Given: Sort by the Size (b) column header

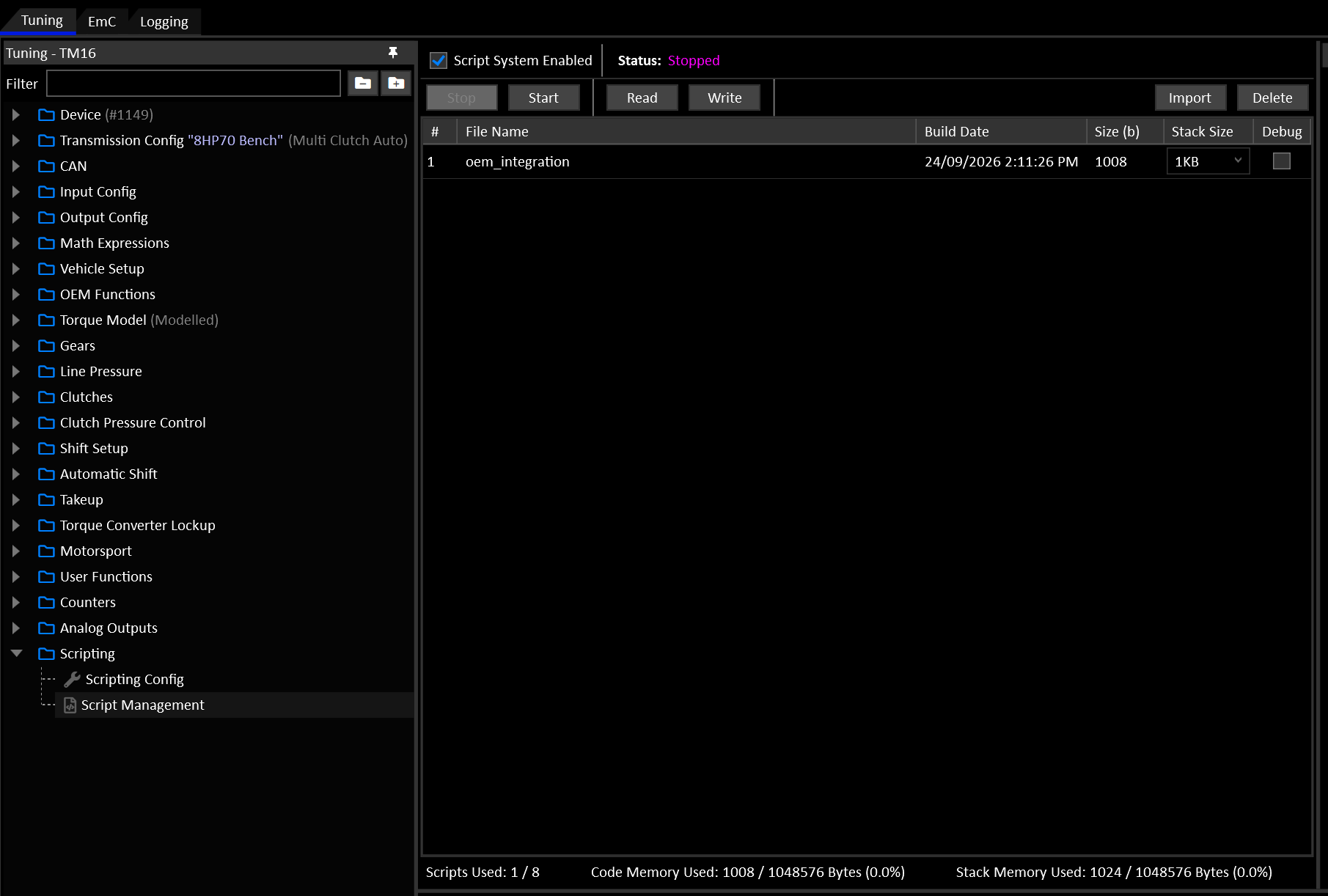Looking at the screenshot, I should [1125, 131].
